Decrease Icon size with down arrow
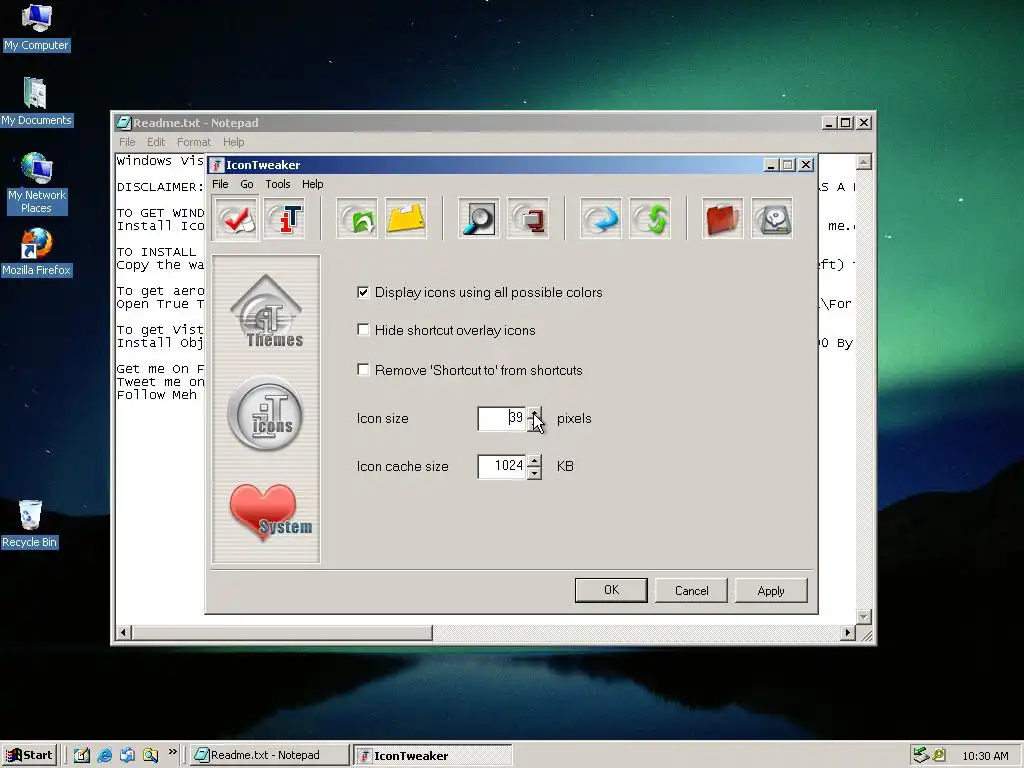1024x768 pixels. pos(534,425)
